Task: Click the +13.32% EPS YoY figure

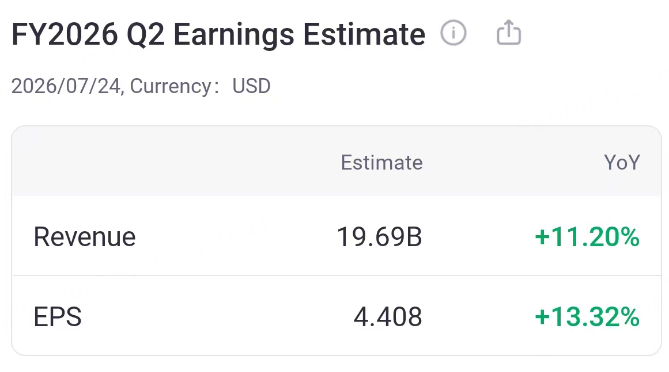Action: click(x=587, y=317)
